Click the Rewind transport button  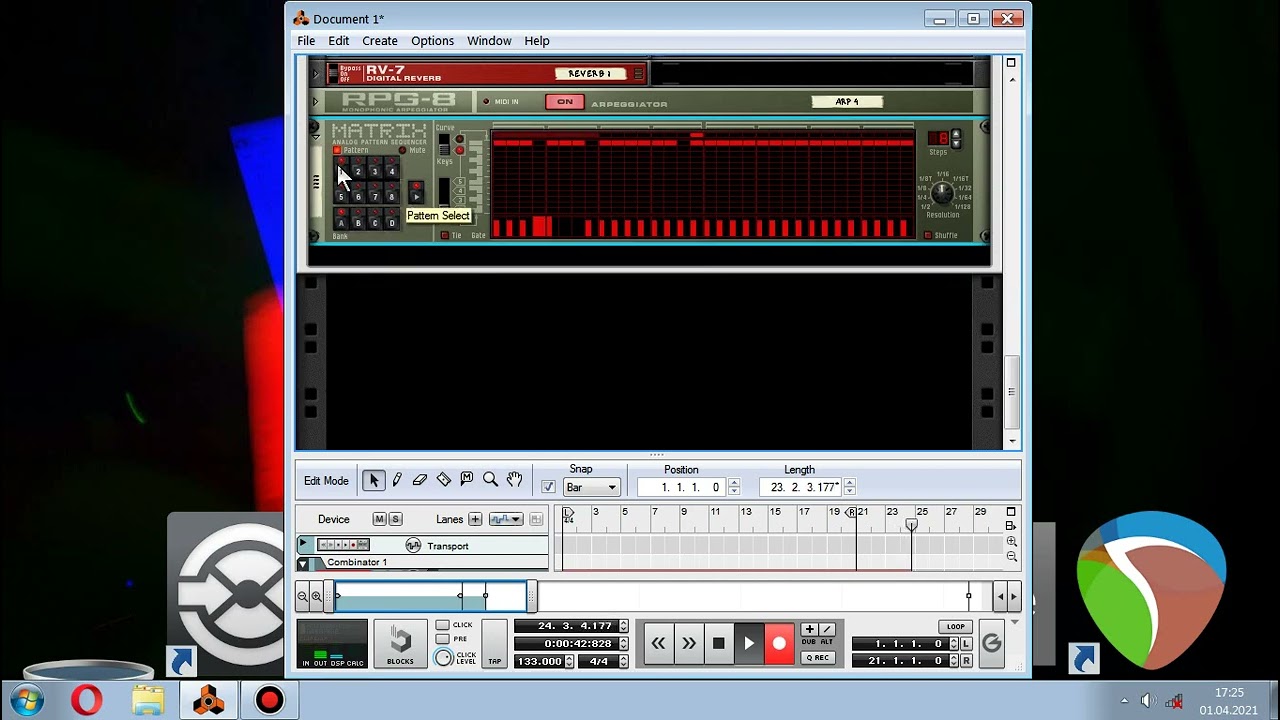tap(658, 644)
